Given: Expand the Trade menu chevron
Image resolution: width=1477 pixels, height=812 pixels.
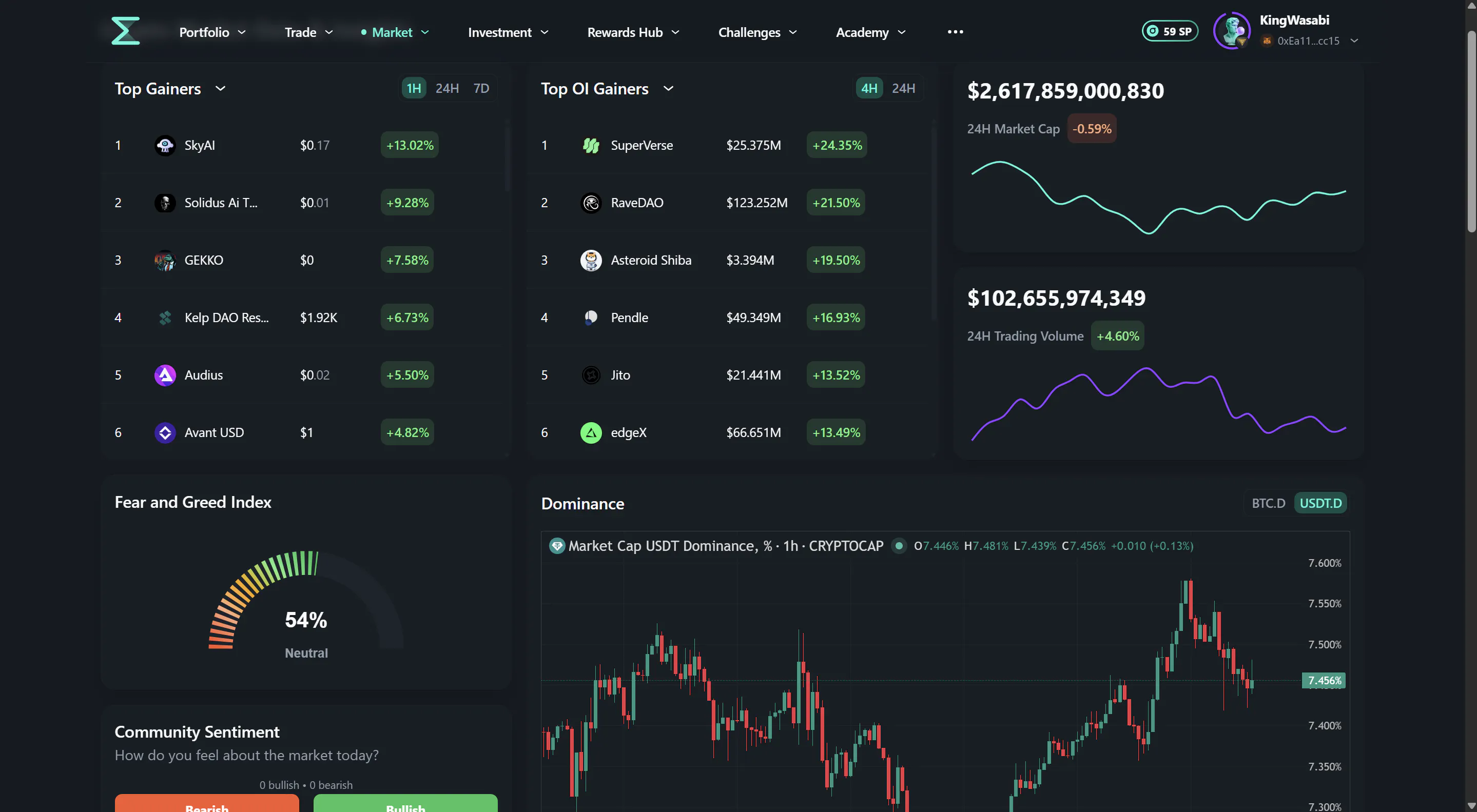Looking at the screenshot, I should pyautogui.click(x=329, y=32).
